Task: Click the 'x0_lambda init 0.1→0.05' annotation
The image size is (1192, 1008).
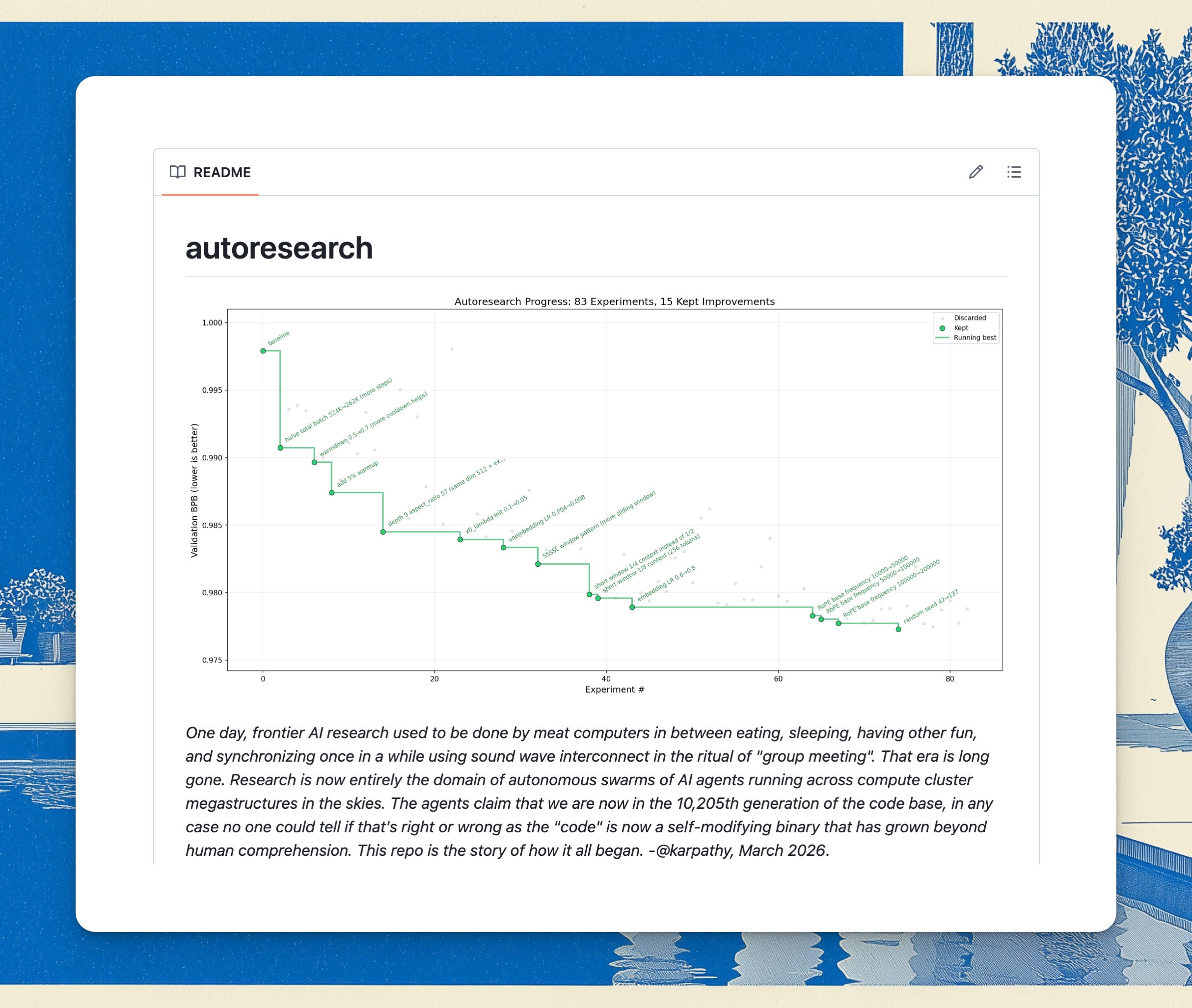Action: click(496, 515)
